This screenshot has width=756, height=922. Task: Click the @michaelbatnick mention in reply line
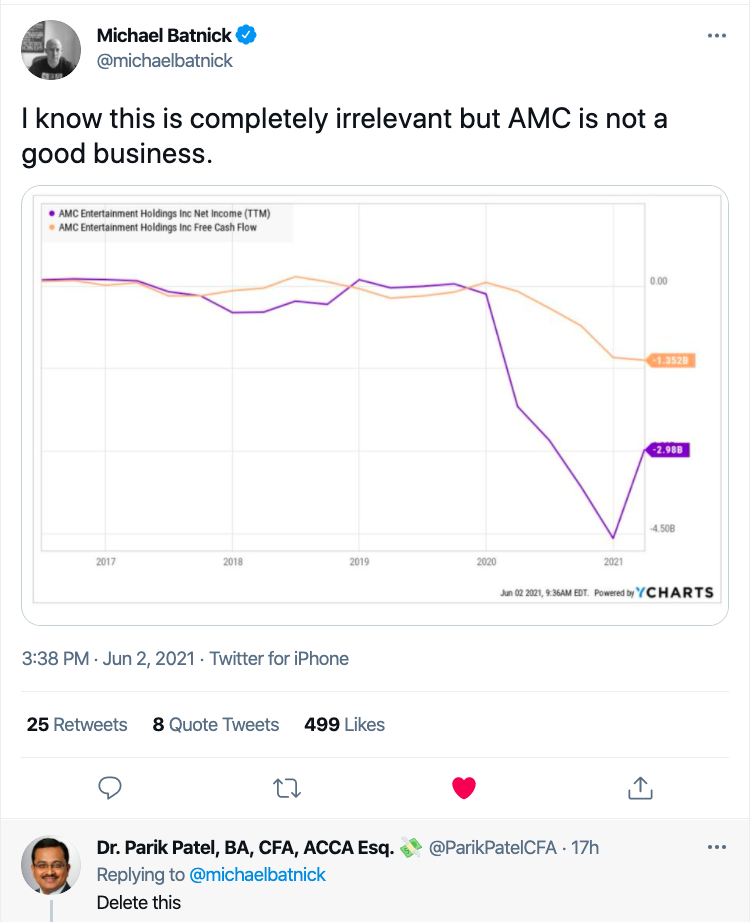(257, 875)
